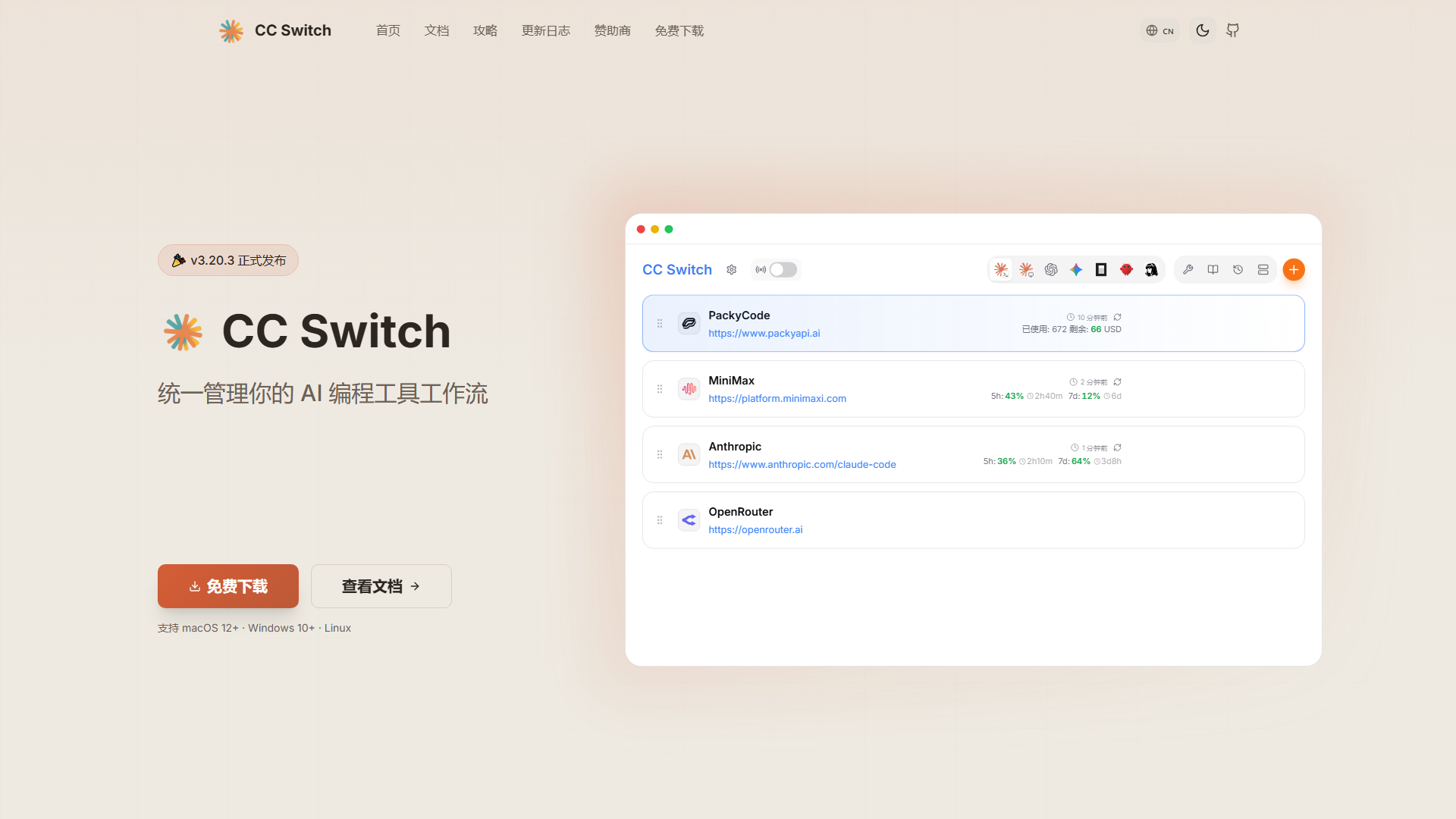Click the orange 免费下载 button
This screenshot has height=819, width=1456.
point(228,586)
